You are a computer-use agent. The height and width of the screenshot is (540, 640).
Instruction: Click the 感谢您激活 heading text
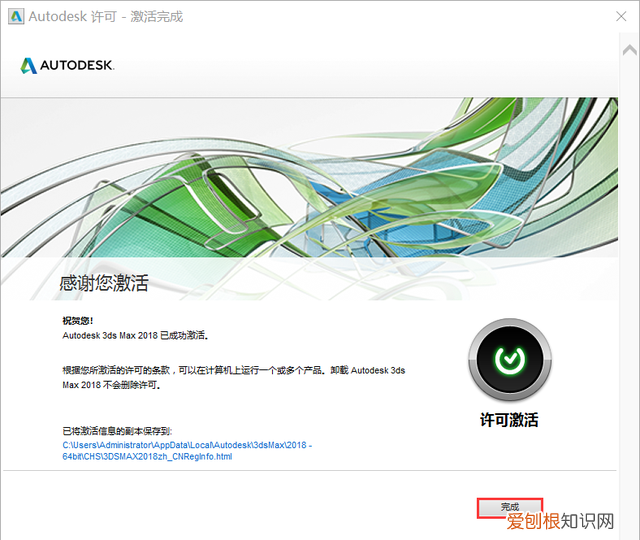(x=104, y=283)
